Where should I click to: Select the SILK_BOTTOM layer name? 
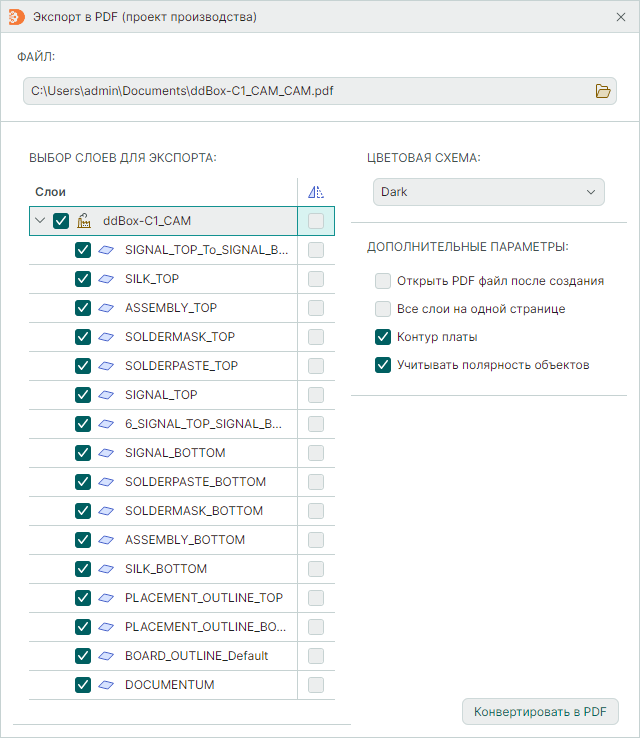[x=166, y=569]
